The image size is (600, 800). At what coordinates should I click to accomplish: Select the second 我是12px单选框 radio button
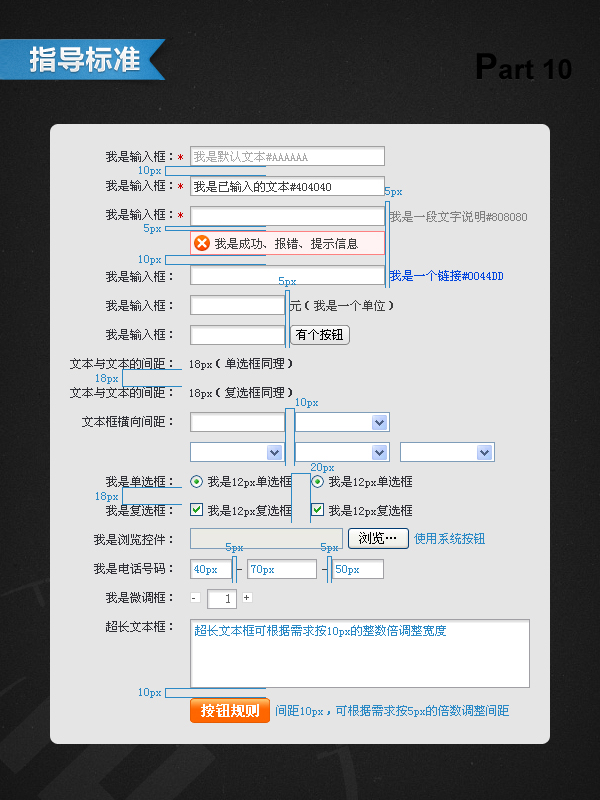tap(317, 481)
